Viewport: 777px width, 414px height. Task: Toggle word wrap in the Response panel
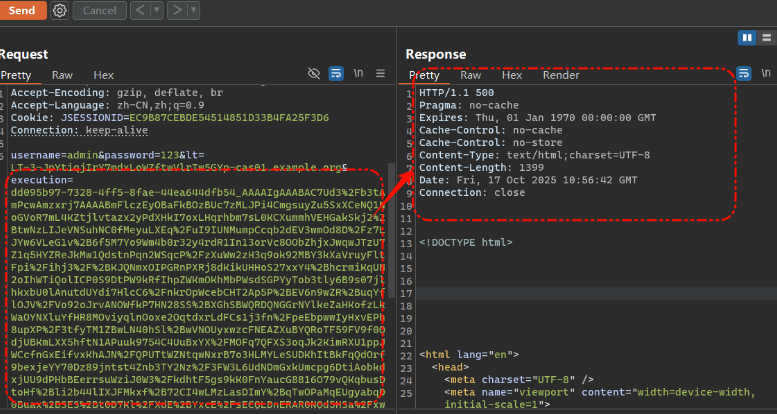[744, 73]
